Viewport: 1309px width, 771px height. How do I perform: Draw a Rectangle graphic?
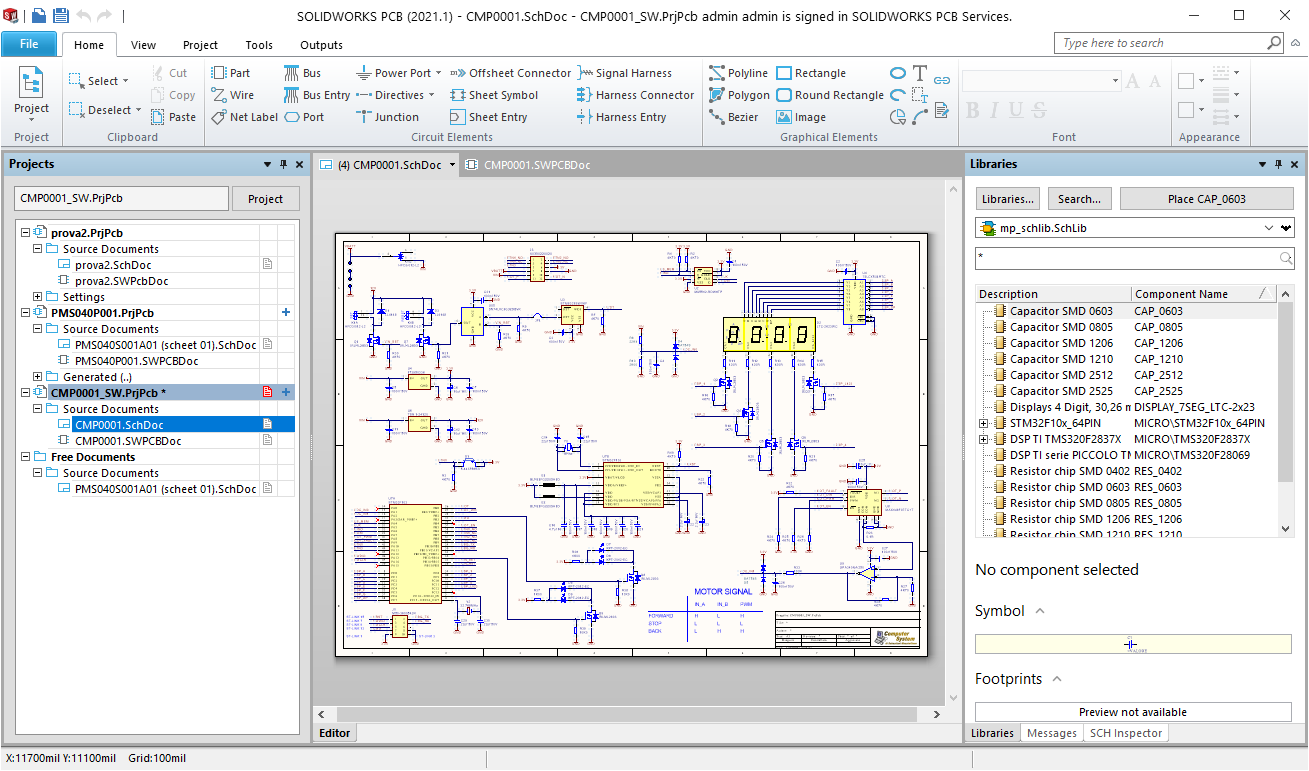pos(811,73)
